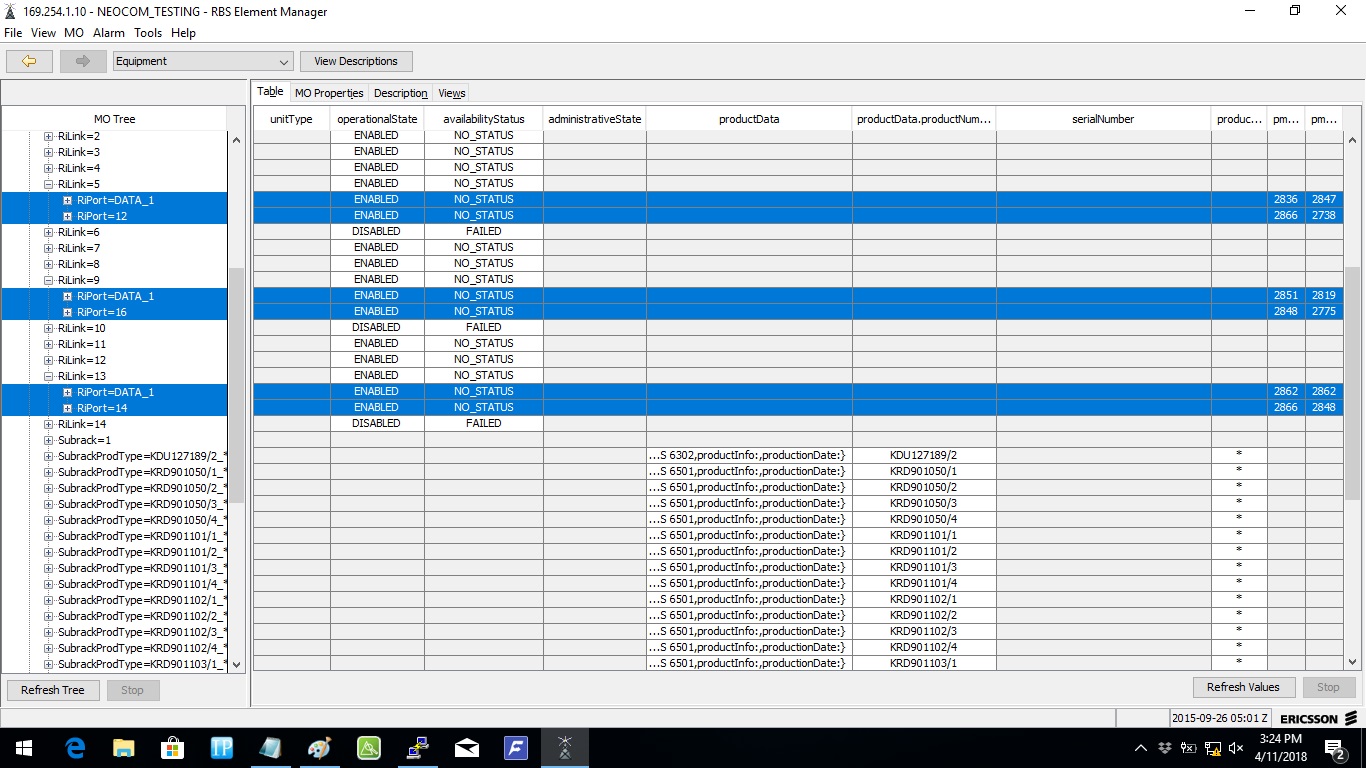Open the Microsoft Store taskbar icon
Image resolution: width=1366 pixels, height=768 pixels.
[173, 748]
